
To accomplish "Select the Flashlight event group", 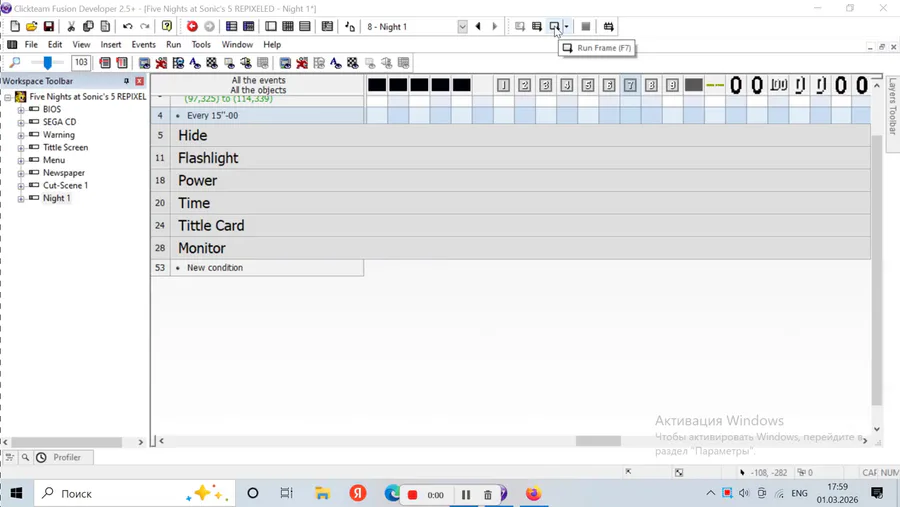I will [520, 158].
